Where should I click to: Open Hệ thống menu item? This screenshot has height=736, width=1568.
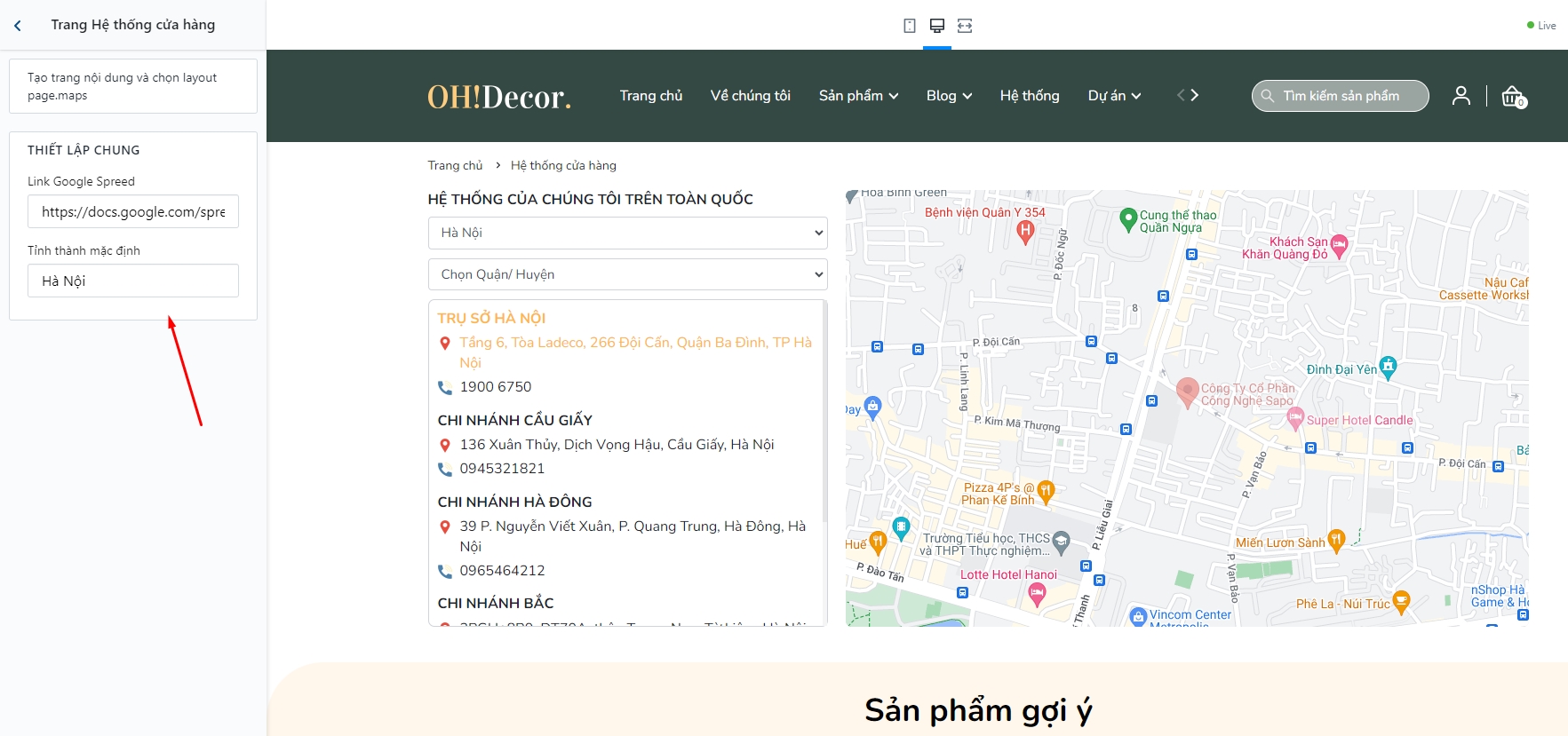[1030, 95]
